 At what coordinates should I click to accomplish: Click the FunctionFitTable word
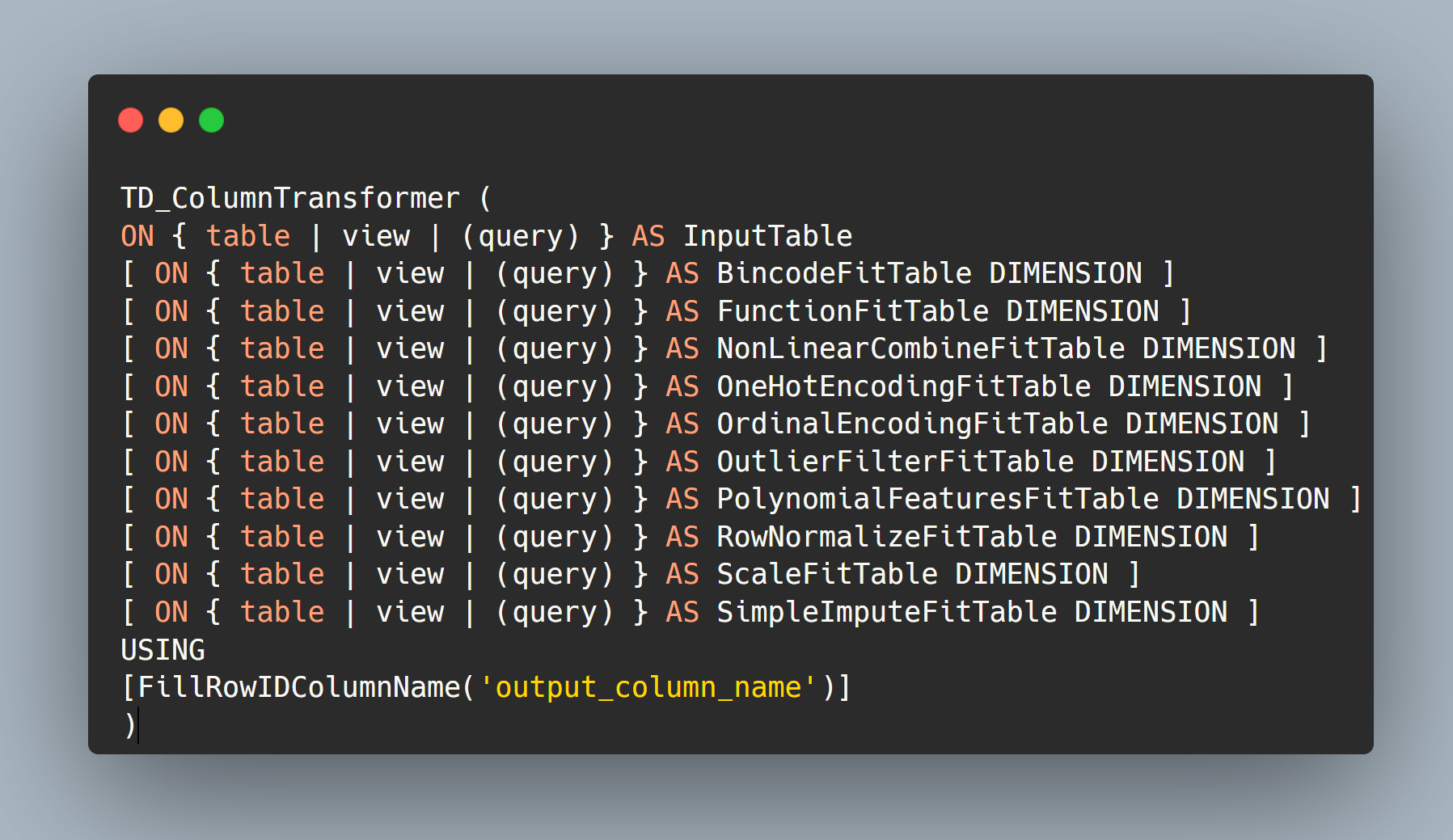click(852, 311)
